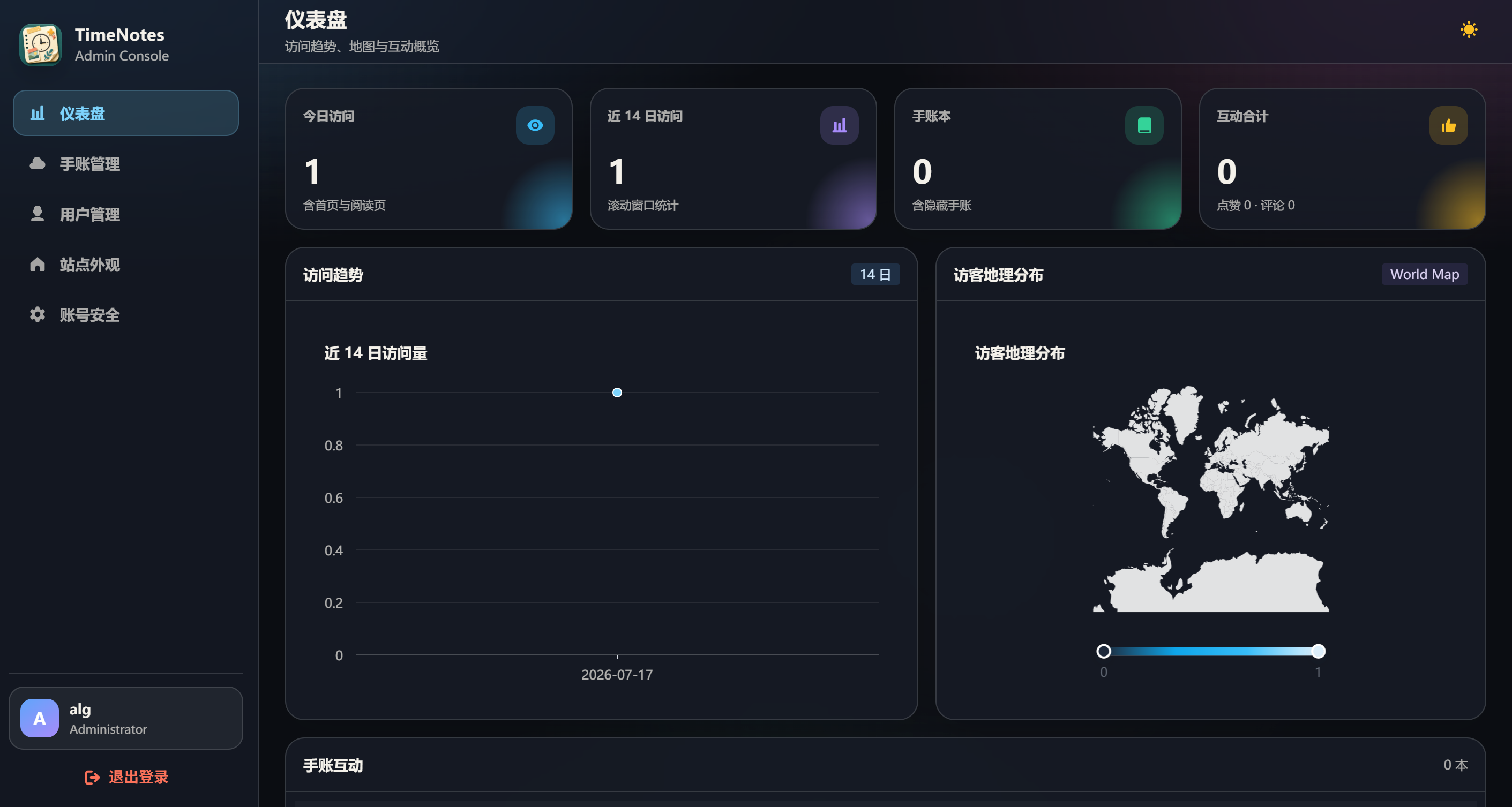Screen dimensions: 1512x807
Task: Click the data point on the visits chart
Action: [x=617, y=393]
